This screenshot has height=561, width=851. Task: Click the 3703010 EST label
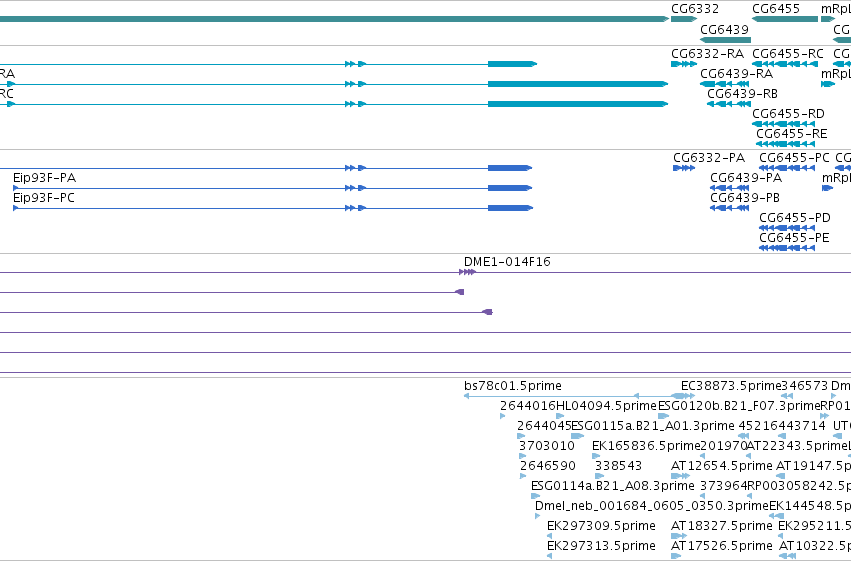click(547, 446)
